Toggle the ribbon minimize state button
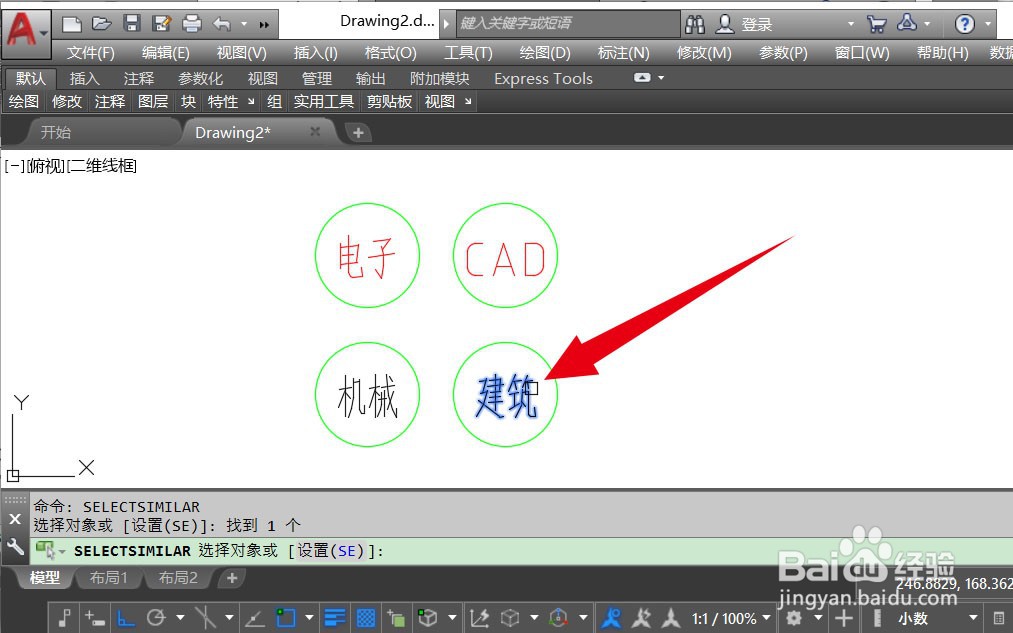1013x633 pixels. [x=642, y=78]
